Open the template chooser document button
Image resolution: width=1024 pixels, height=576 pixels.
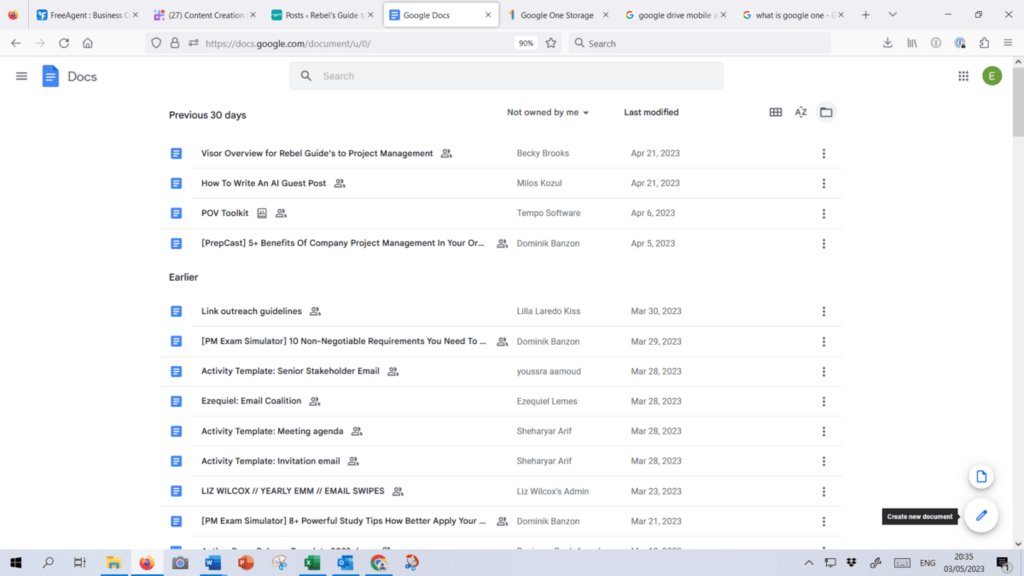(981, 477)
